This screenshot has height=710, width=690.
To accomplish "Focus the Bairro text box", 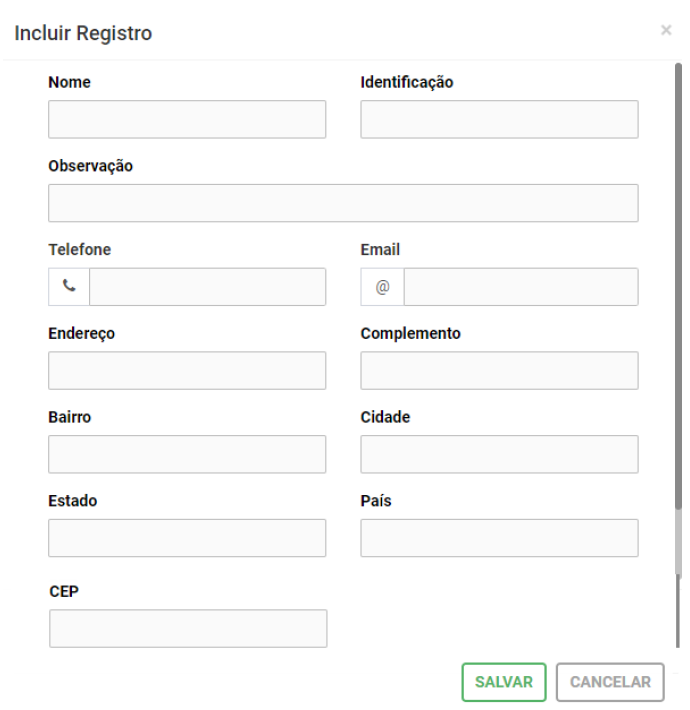I will point(187,454).
